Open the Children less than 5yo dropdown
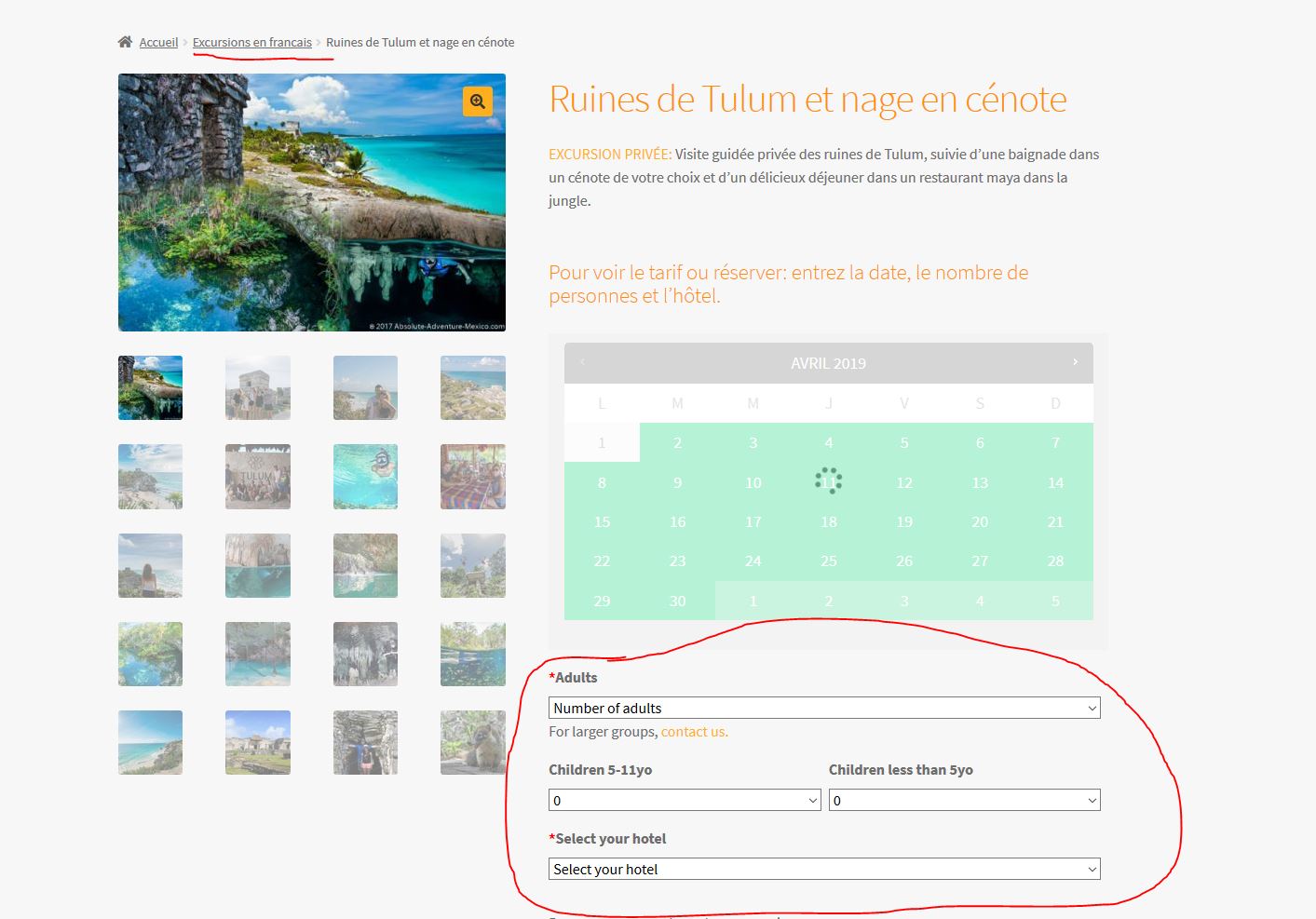This screenshot has height=919, width=1316. click(x=965, y=800)
